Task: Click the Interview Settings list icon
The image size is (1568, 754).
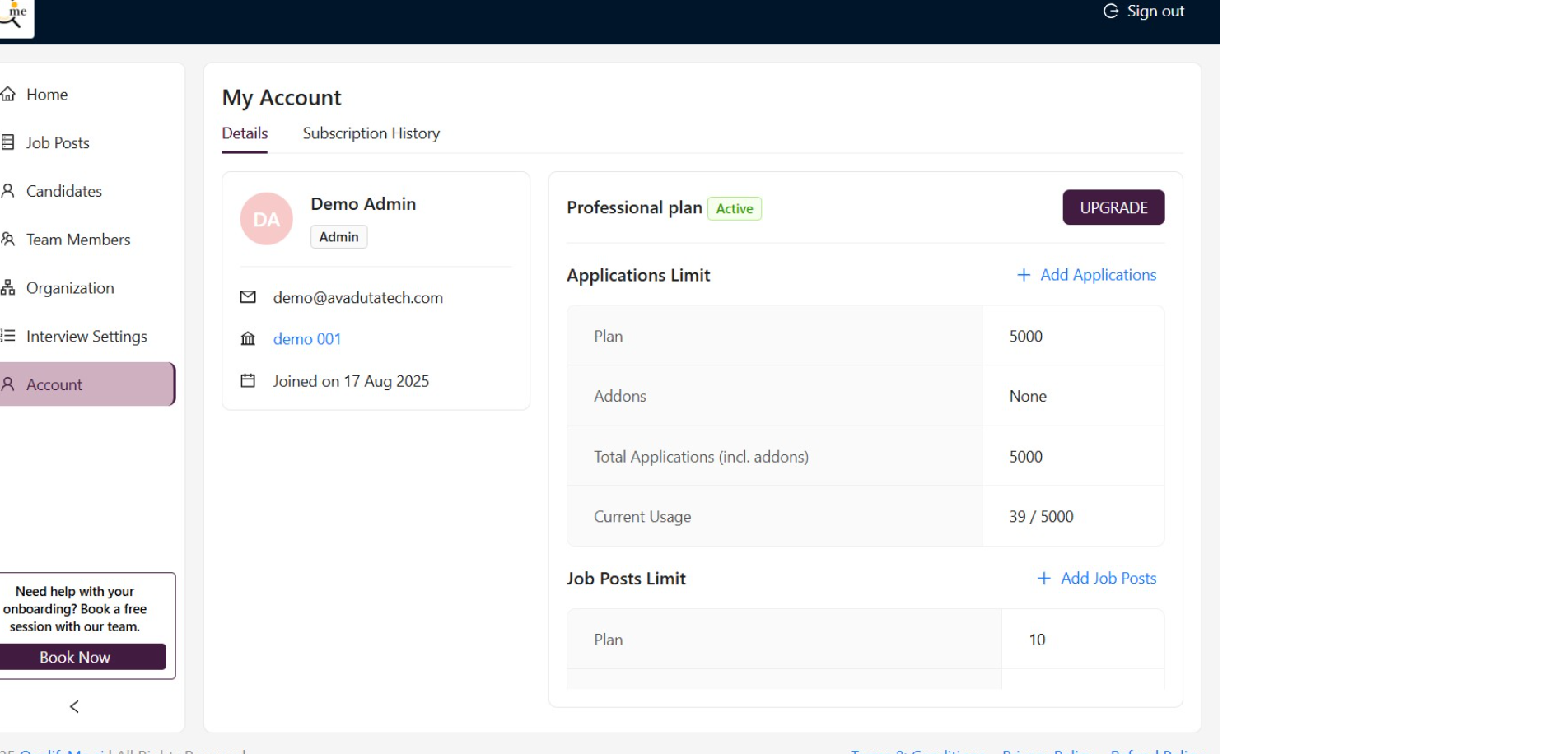Action: pos(8,336)
